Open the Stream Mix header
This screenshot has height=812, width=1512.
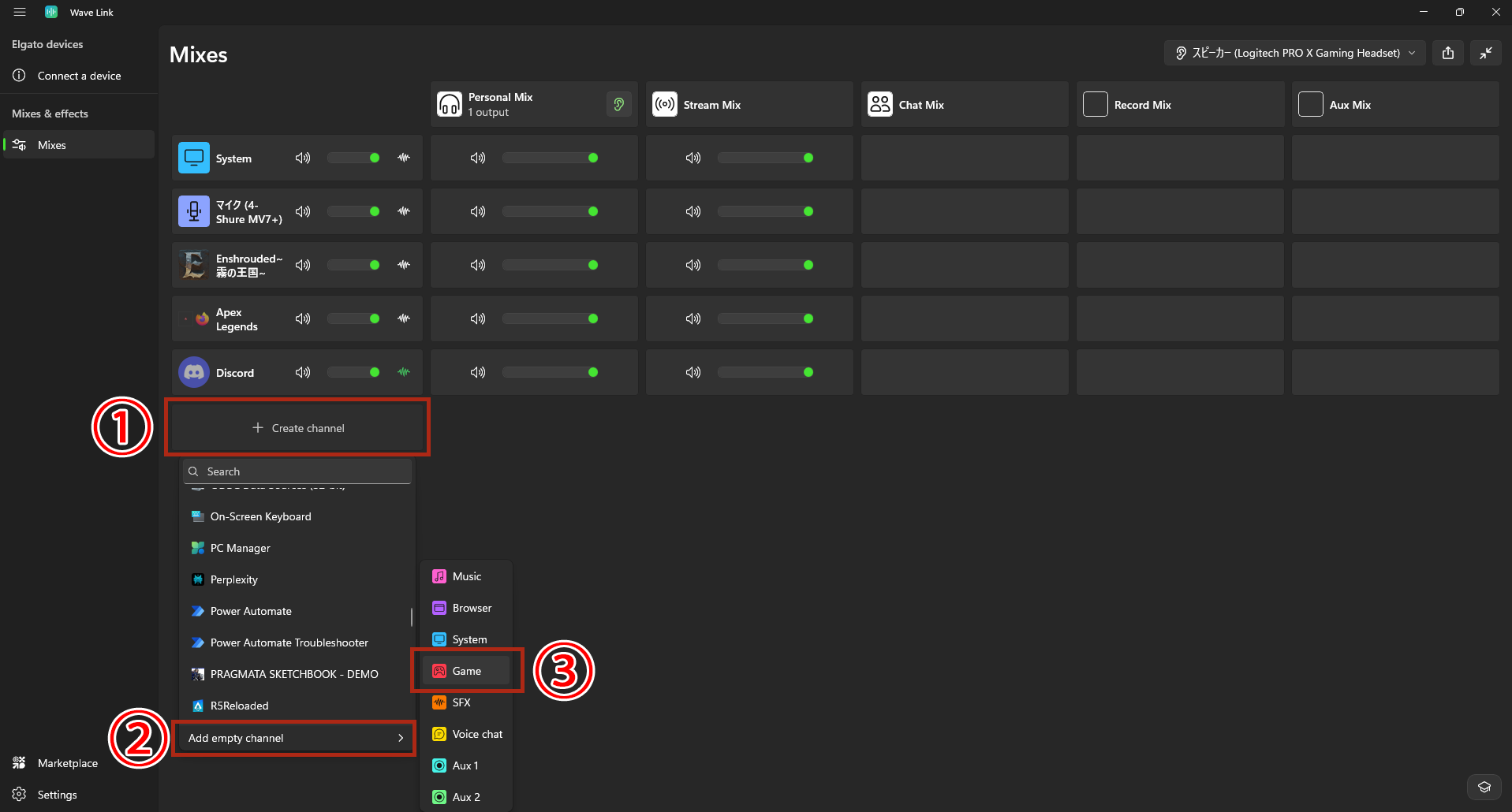(x=749, y=104)
